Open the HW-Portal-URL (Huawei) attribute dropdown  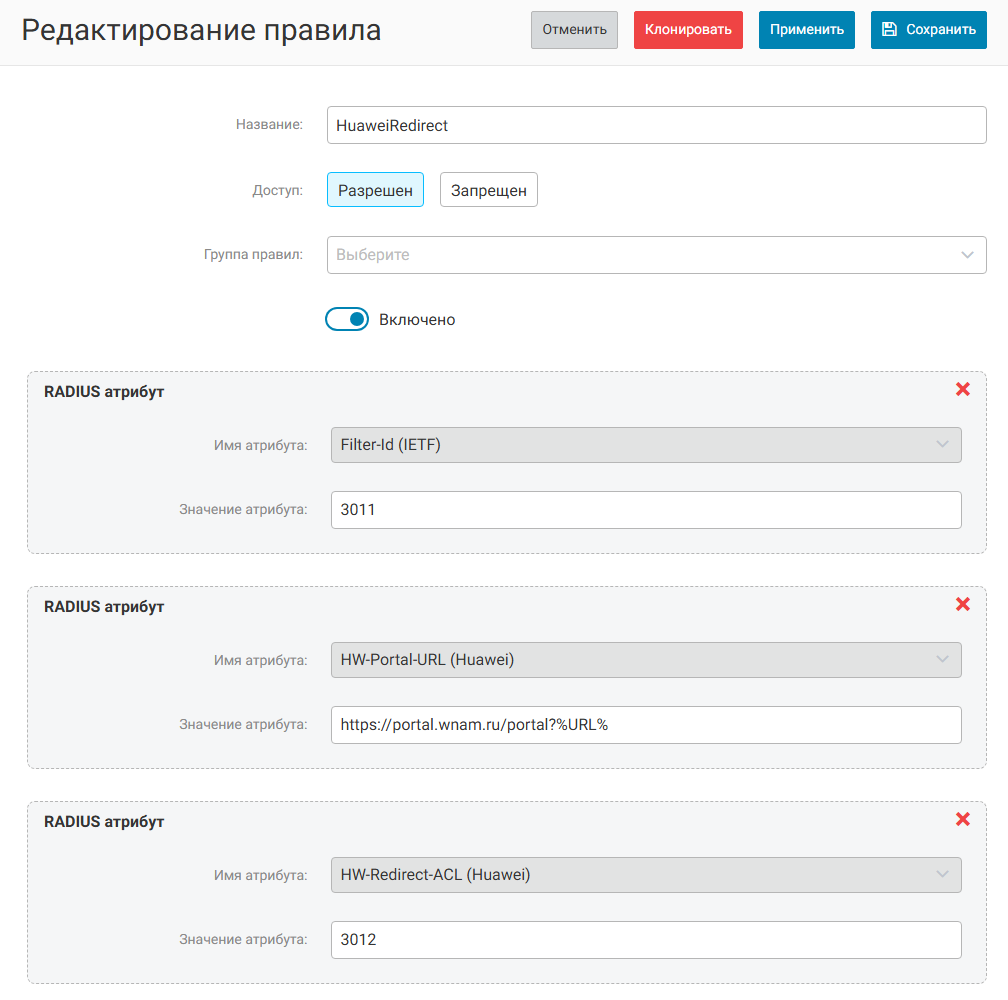[x=645, y=660]
